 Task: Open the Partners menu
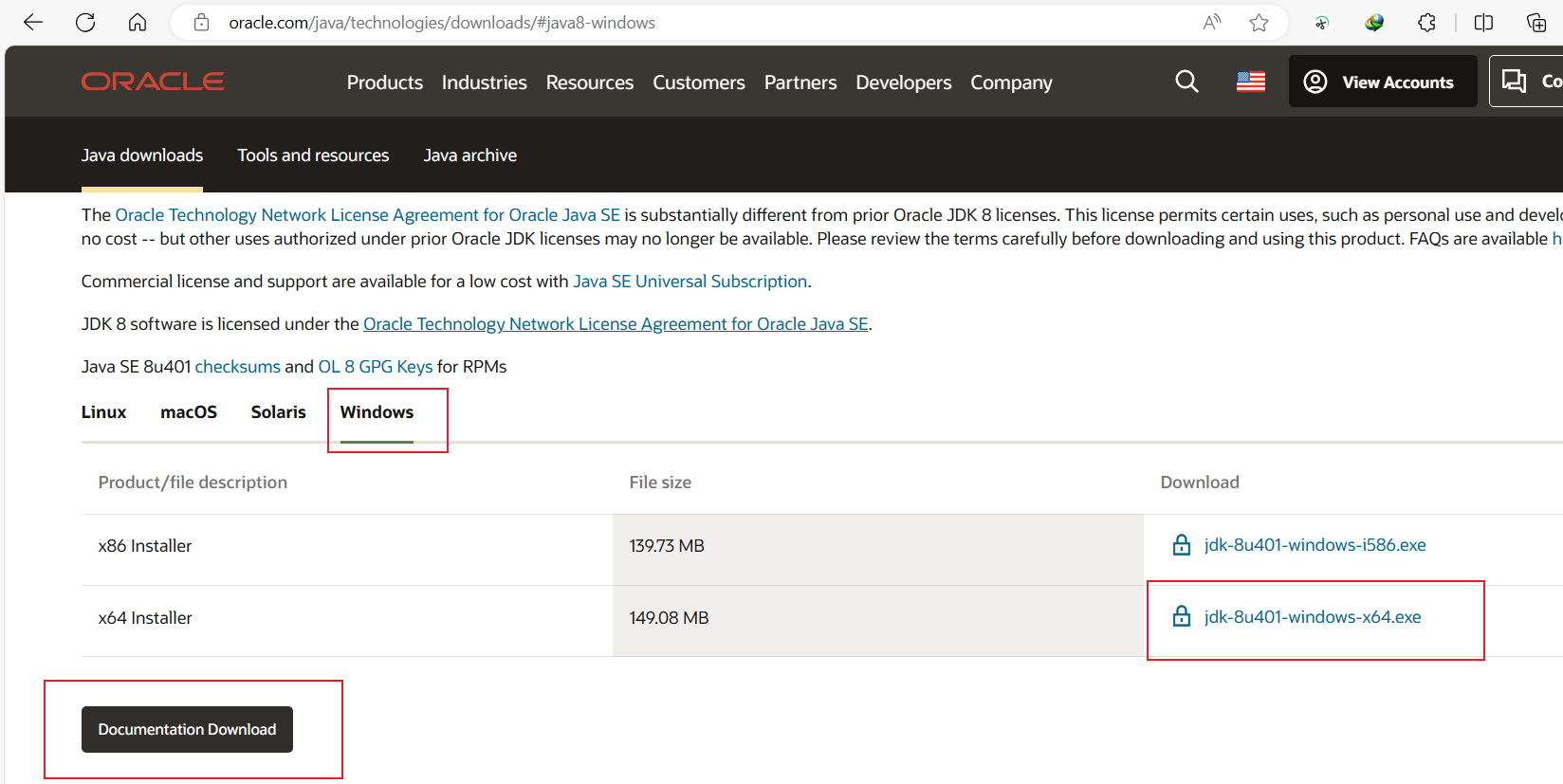pyautogui.click(x=800, y=82)
